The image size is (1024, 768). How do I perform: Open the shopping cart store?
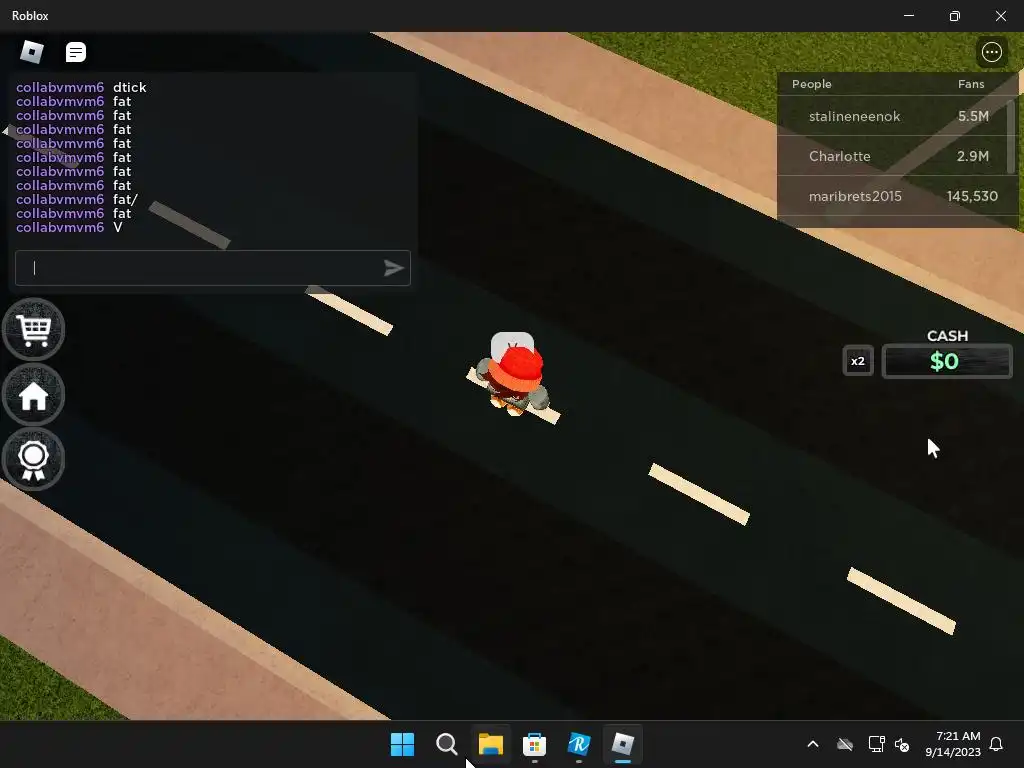tap(33, 330)
